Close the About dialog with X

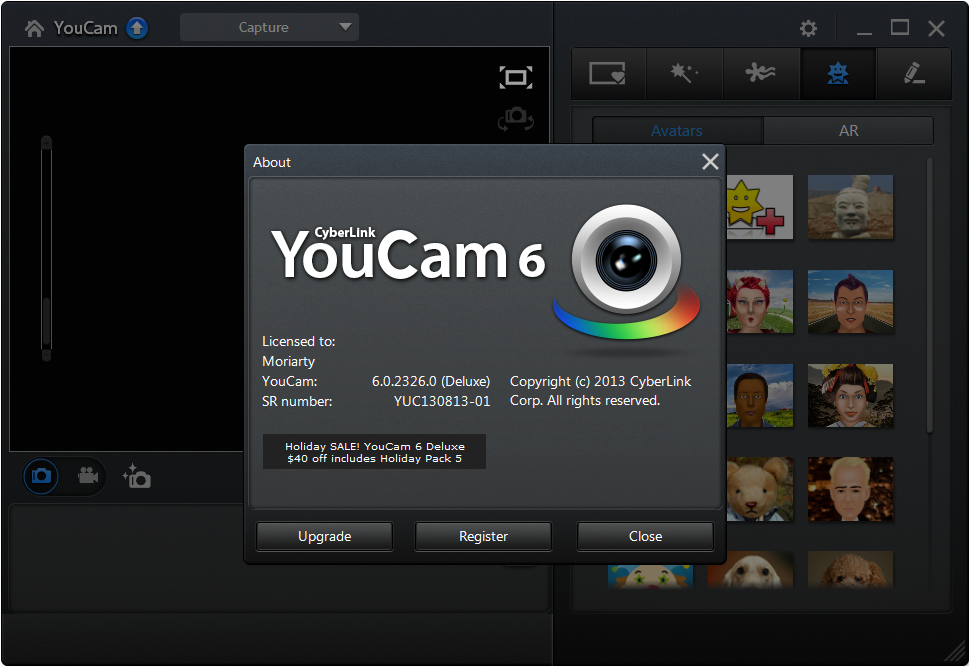pyautogui.click(x=710, y=161)
